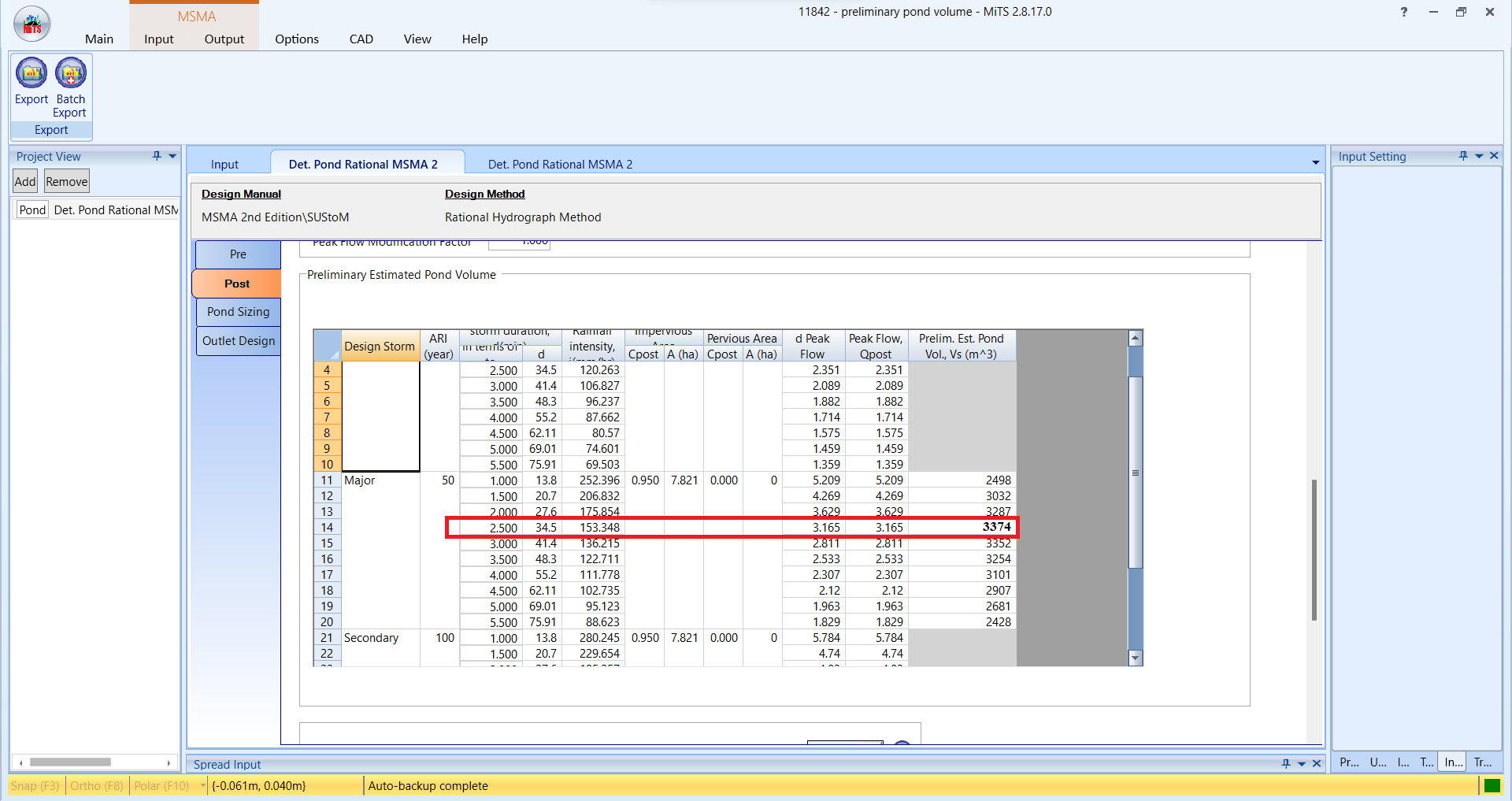Open the Pre section tab
The image size is (1512, 801).
[238, 254]
